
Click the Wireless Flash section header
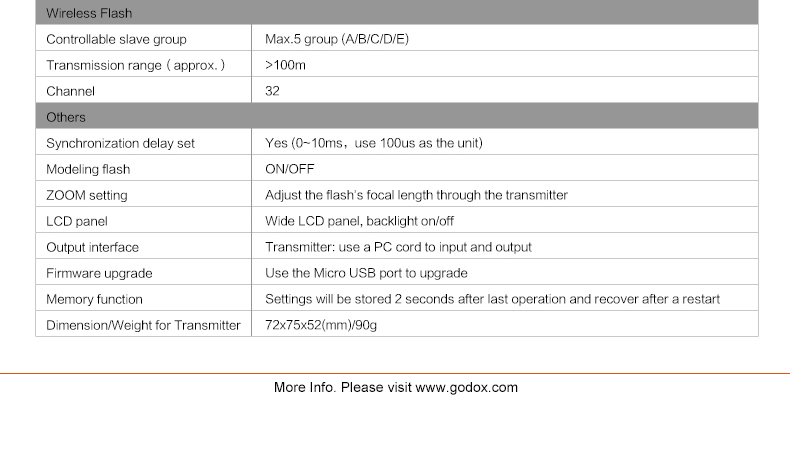89,13
